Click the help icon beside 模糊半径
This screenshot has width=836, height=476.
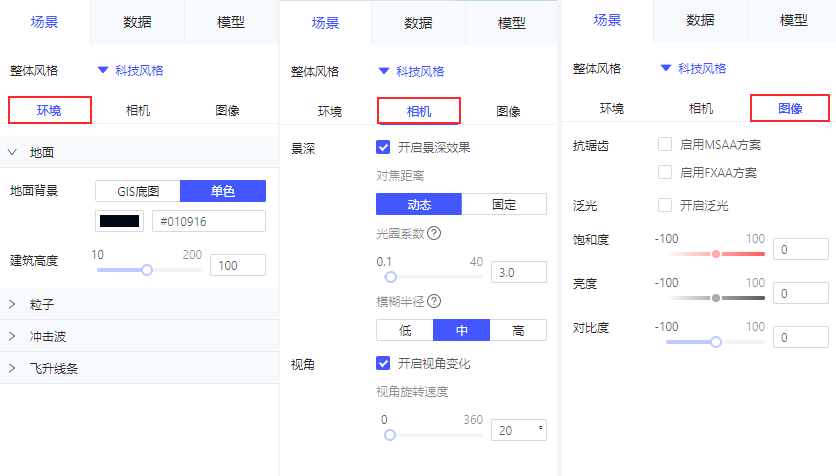tap(434, 301)
